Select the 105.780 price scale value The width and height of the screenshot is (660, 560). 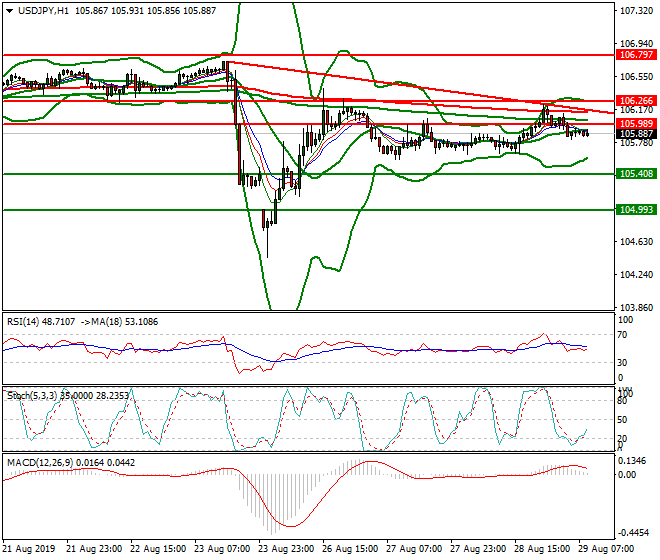pyautogui.click(x=636, y=143)
